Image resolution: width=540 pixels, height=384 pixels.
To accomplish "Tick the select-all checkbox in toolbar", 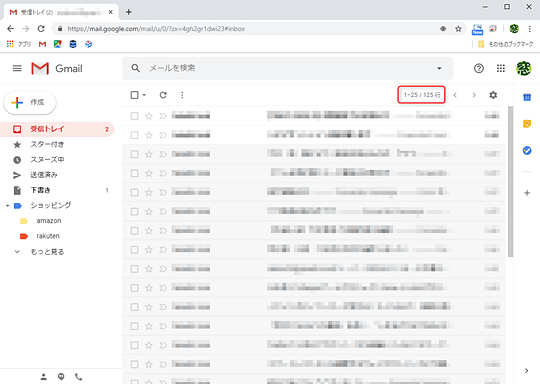I will coord(134,95).
